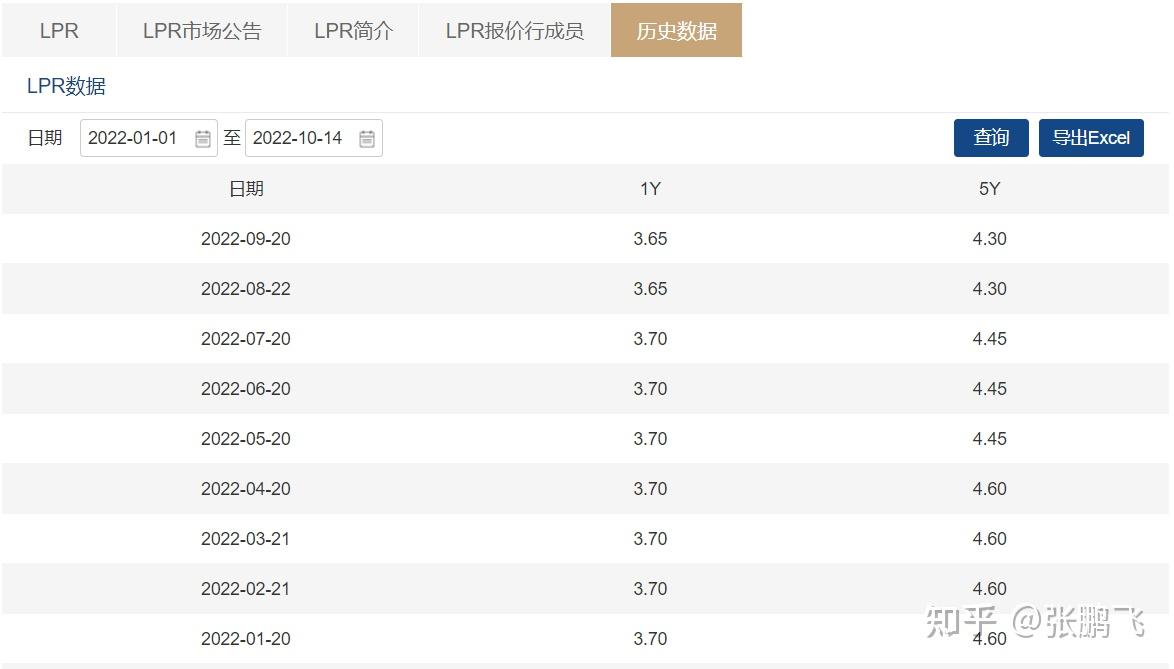
Task: Click the 查询 query button
Action: pyautogui.click(x=990, y=137)
